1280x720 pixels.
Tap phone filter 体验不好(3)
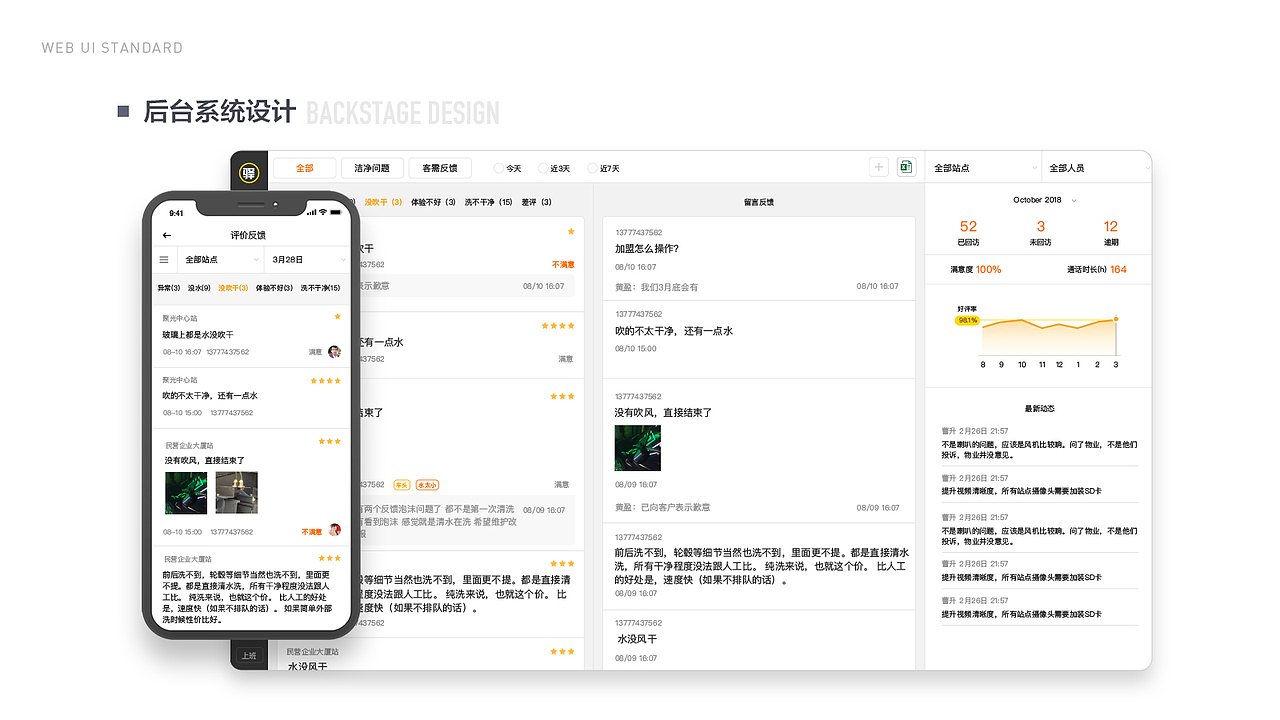pos(275,288)
